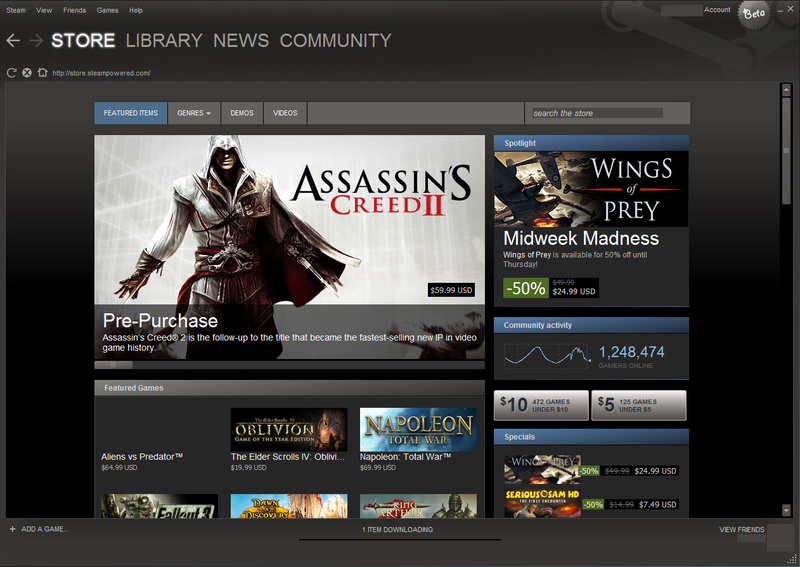Click the store URL address text
The height and width of the screenshot is (567, 800).
pyautogui.click(x=102, y=73)
